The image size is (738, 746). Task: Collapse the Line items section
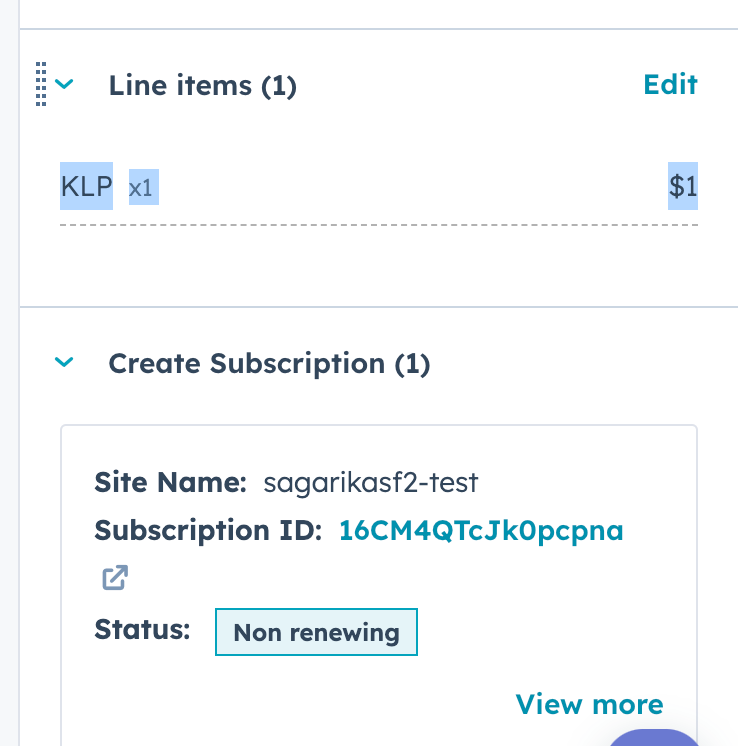65,85
